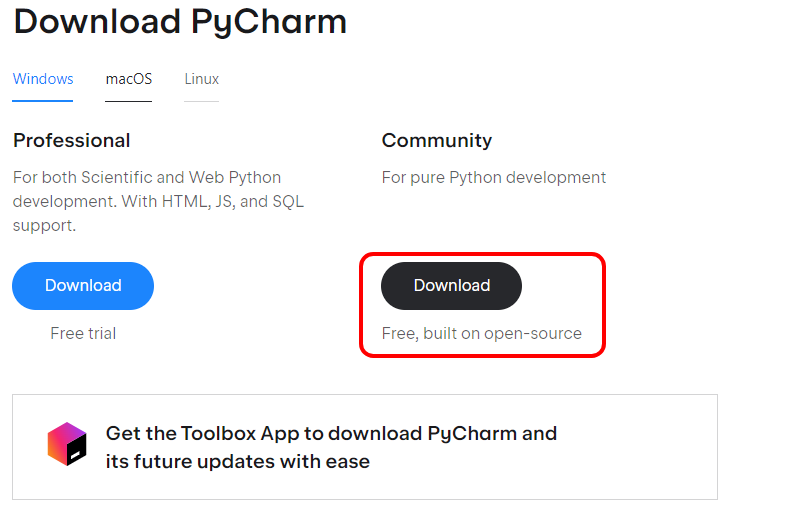Download PyCharm Professional with blue button

(83, 286)
